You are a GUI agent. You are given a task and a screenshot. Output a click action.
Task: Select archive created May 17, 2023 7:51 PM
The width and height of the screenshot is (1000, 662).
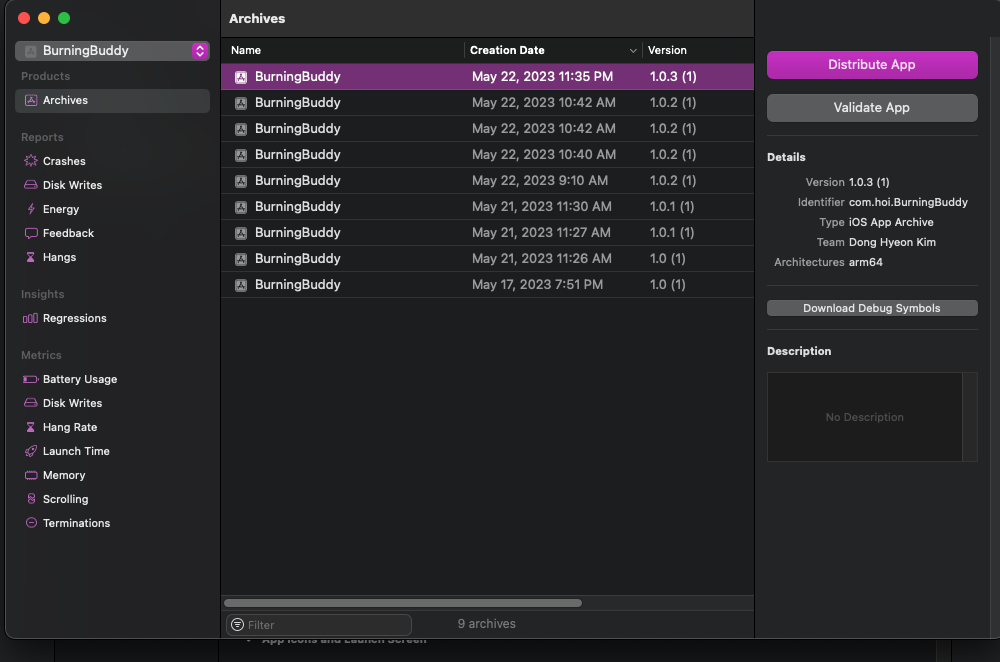click(x=487, y=285)
